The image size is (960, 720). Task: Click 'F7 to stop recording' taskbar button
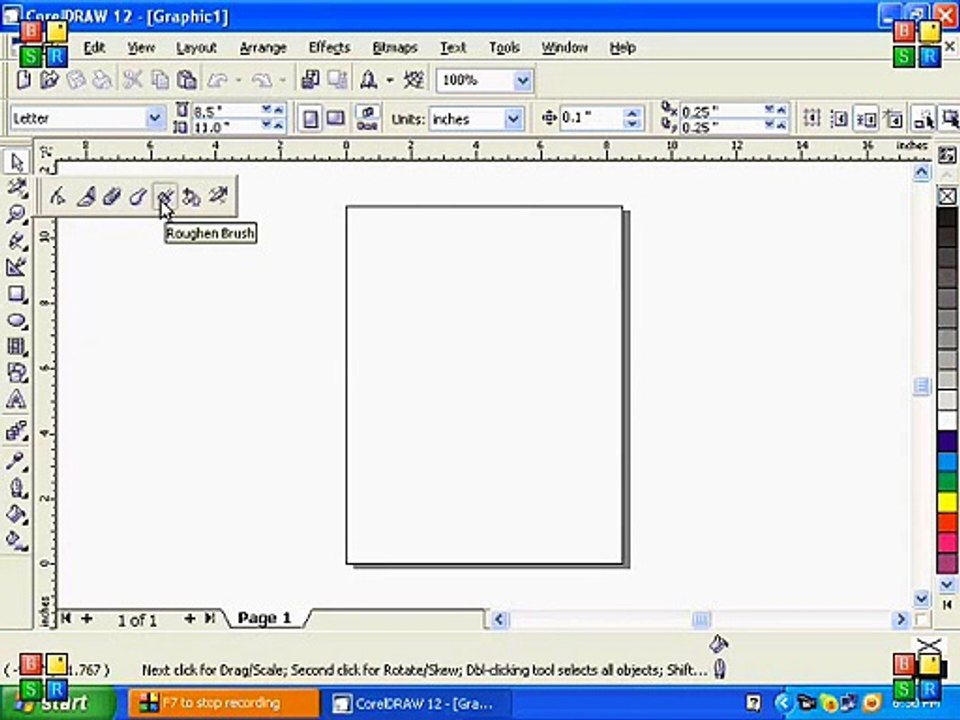(x=223, y=703)
